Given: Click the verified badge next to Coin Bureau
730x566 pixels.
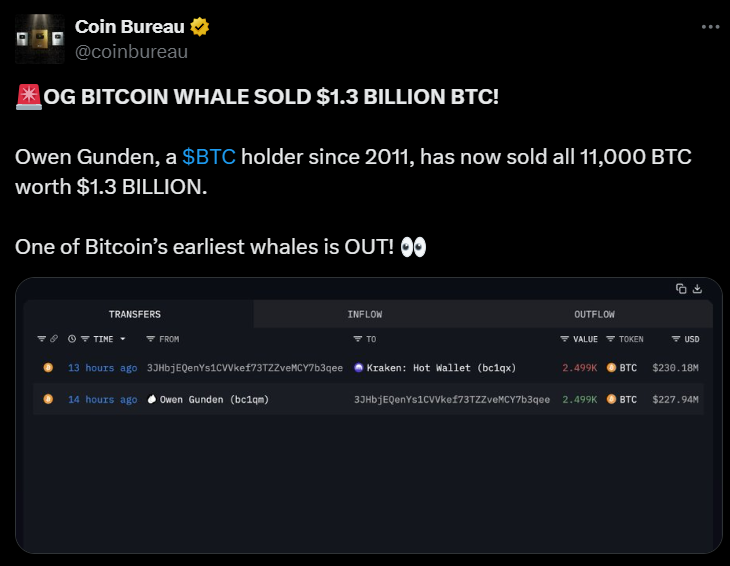Looking at the screenshot, I should tap(200, 26).
